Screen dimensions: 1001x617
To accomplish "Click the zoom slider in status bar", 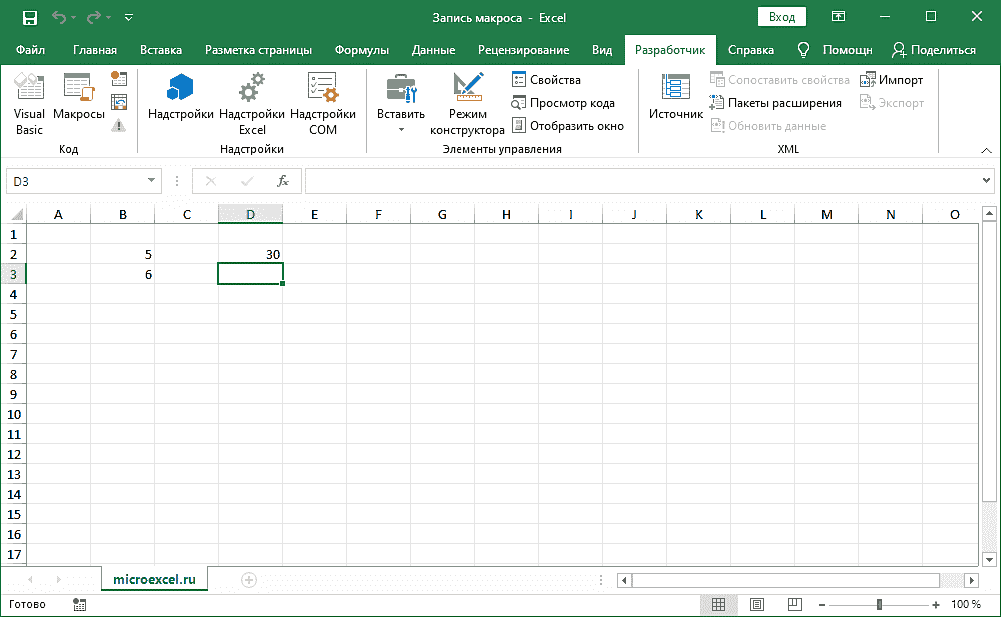I will click(x=879, y=605).
